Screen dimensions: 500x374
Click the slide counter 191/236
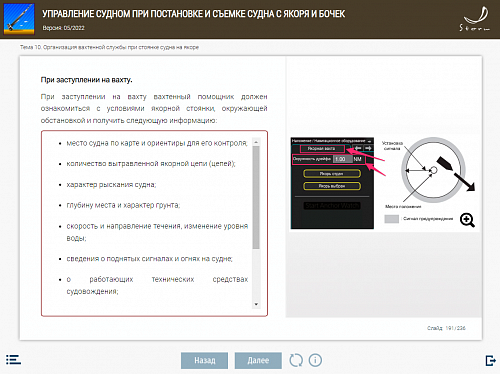coord(446,328)
